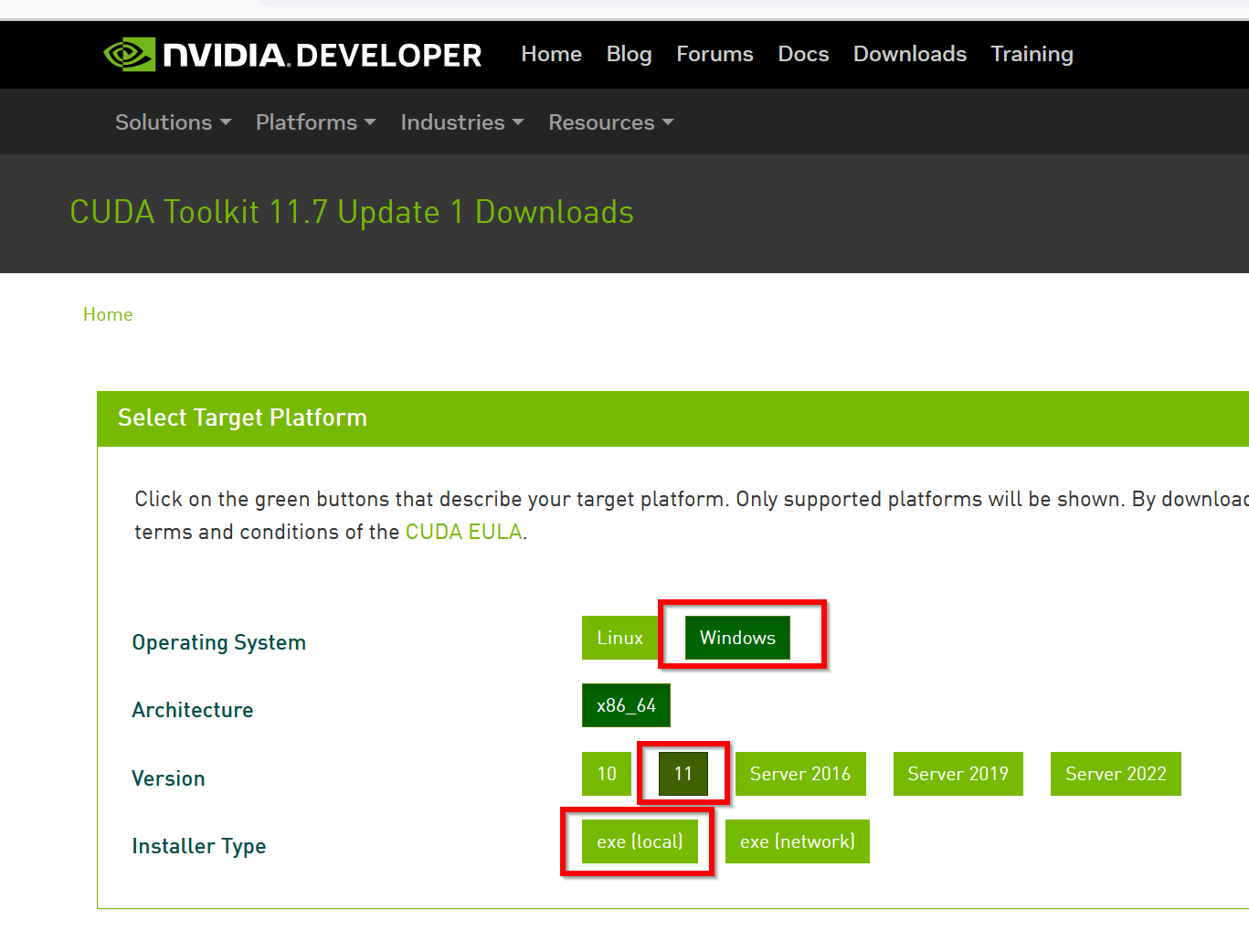Expand the Platforms dropdown
The width and height of the screenshot is (1249, 952).
coord(315,122)
